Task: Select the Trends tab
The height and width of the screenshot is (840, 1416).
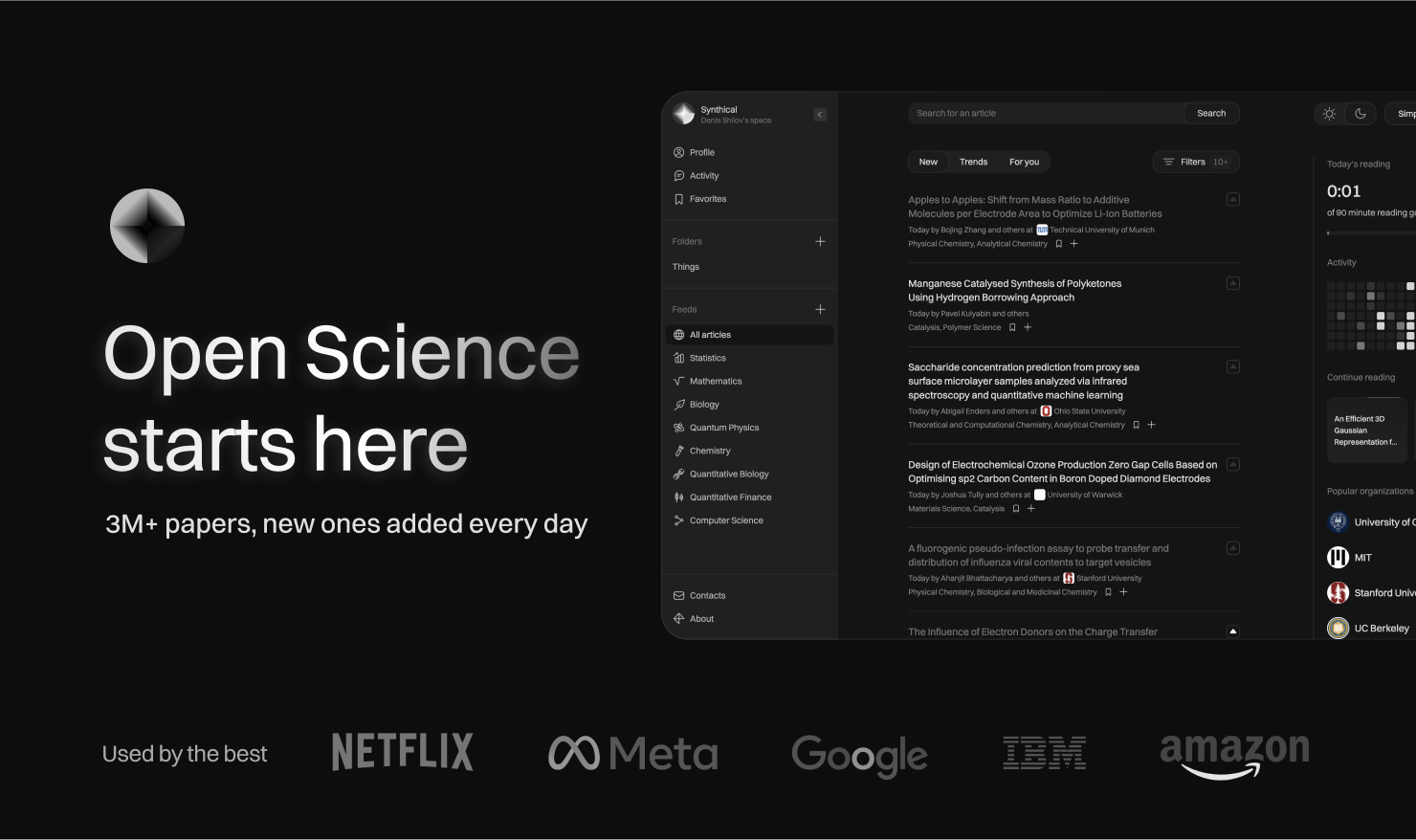Action: [973, 162]
